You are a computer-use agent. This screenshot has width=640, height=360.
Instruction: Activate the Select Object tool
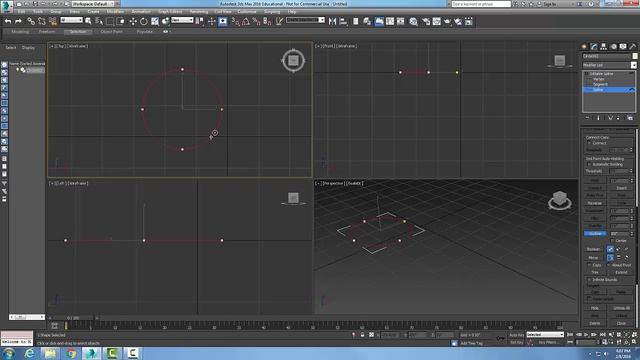[x=88, y=21]
